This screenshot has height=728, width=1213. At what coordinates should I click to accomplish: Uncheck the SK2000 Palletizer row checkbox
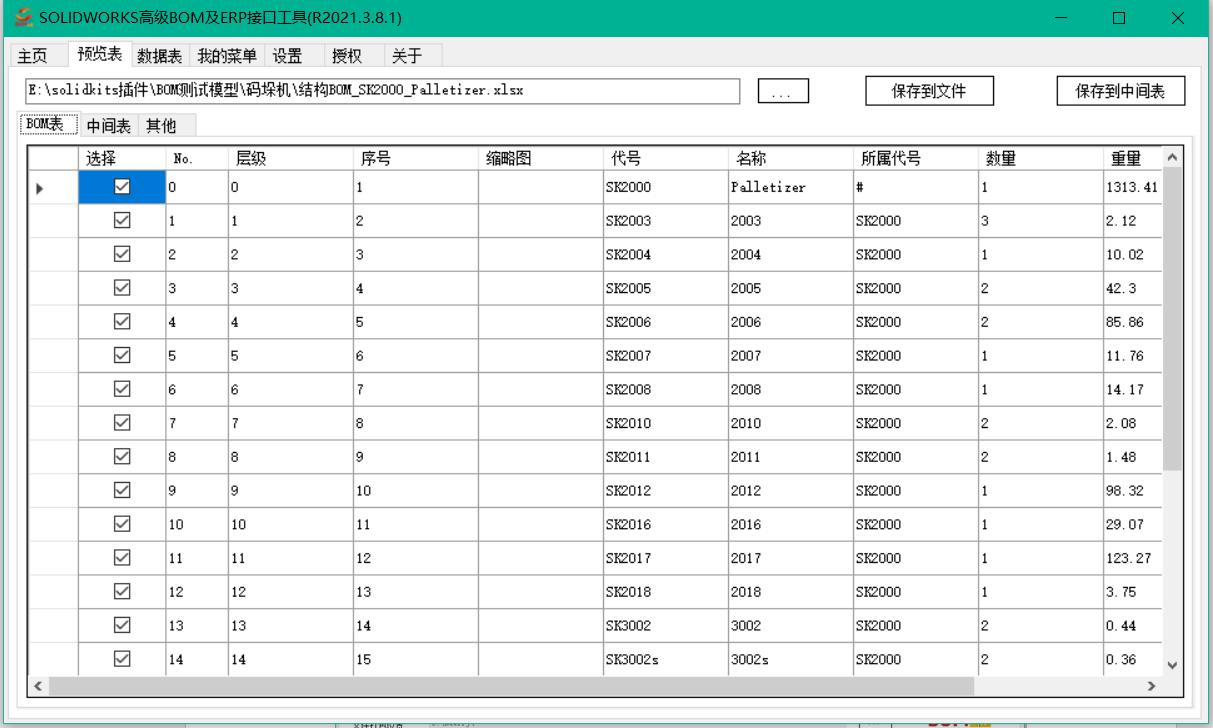tap(120, 187)
